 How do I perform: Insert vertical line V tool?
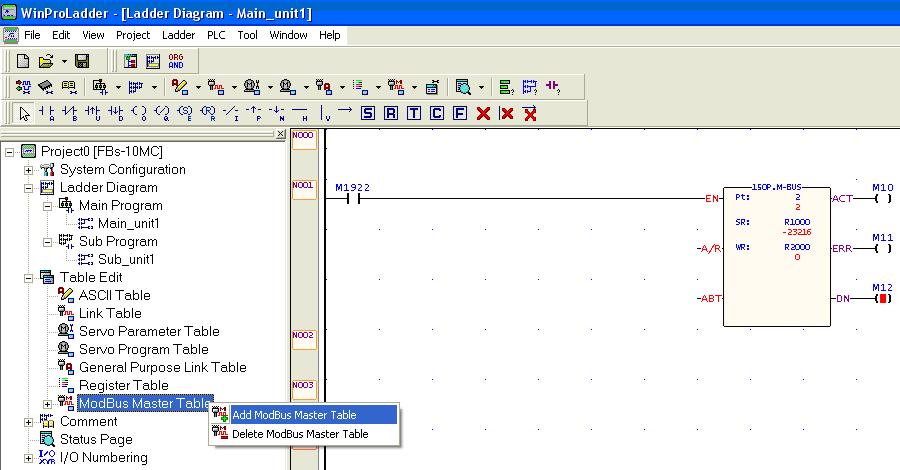[x=325, y=113]
